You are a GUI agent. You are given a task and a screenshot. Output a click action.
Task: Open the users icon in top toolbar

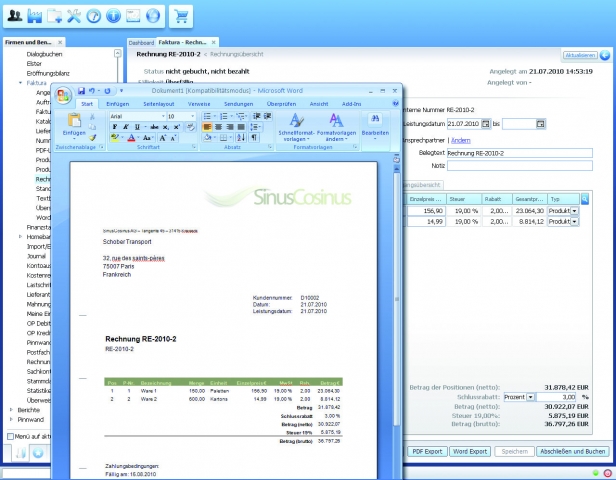pyautogui.click(x=15, y=16)
